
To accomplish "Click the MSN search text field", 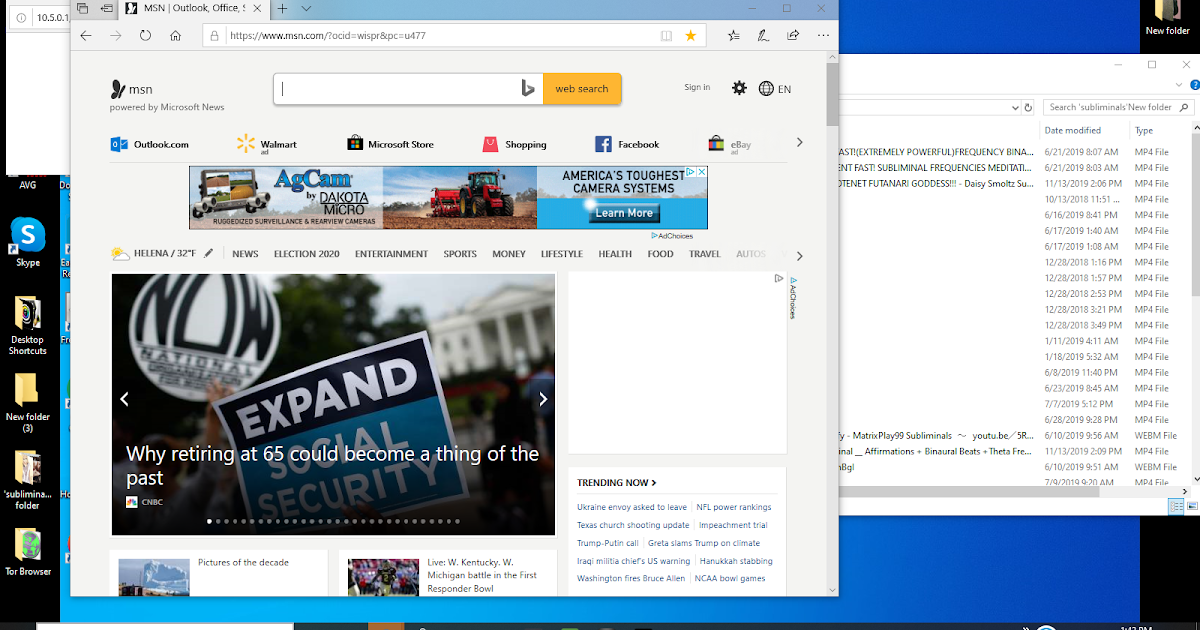I will tap(396, 89).
